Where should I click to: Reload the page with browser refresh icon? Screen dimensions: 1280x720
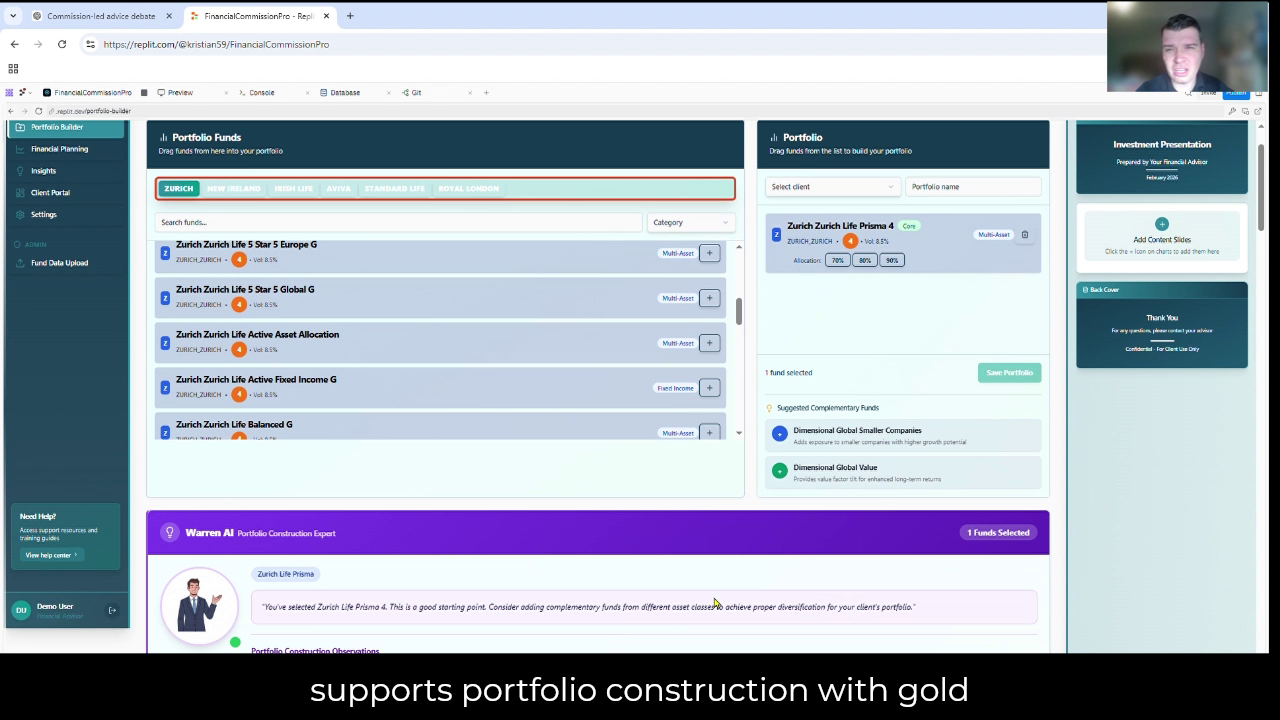[62, 44]
